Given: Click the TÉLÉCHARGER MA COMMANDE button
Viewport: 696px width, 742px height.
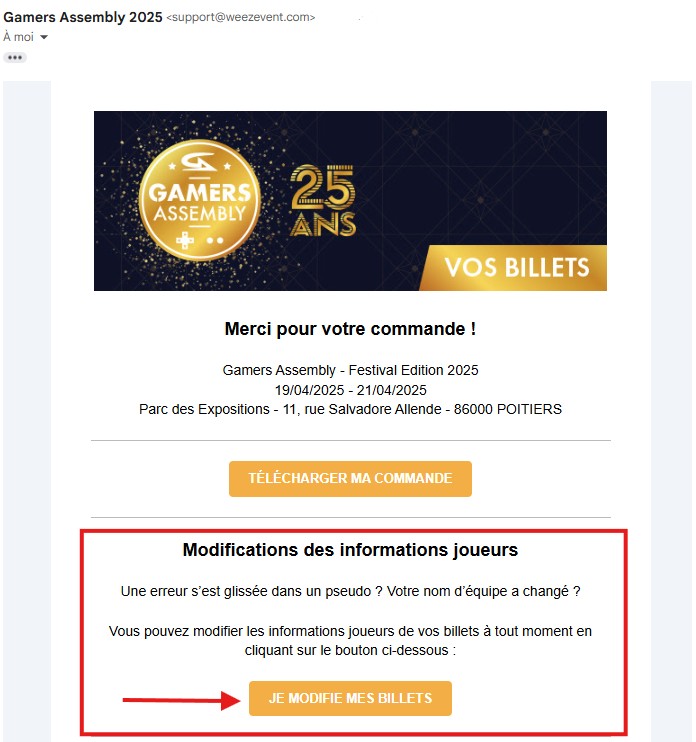Looking at the screenshot, I should (x=350, y=478).
